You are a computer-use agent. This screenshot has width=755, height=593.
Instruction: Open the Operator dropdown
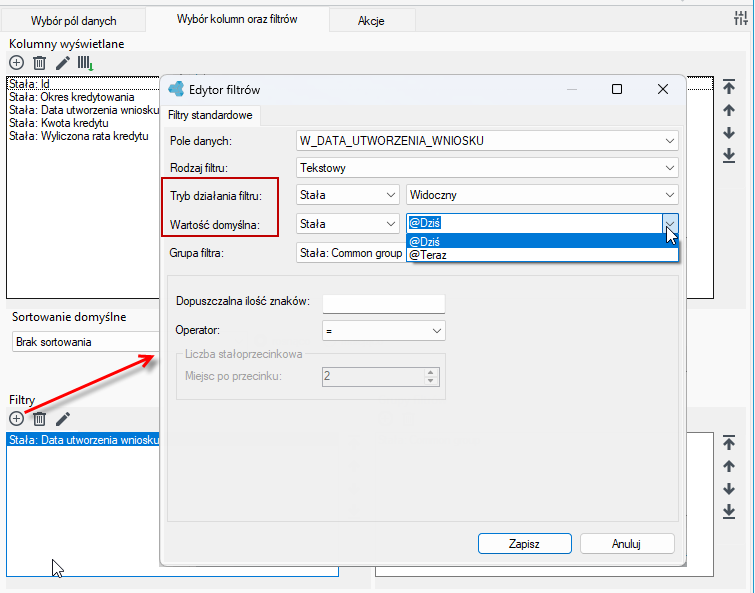[383, 331]
